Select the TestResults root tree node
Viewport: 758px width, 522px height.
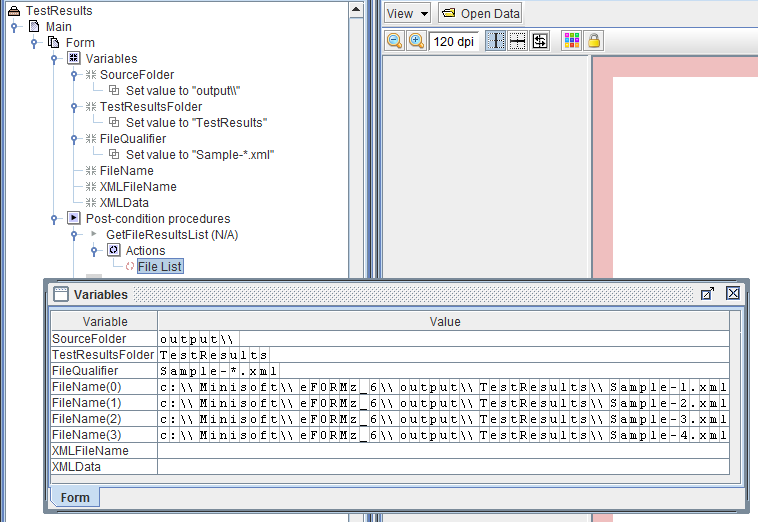click(x=59, y=11)
